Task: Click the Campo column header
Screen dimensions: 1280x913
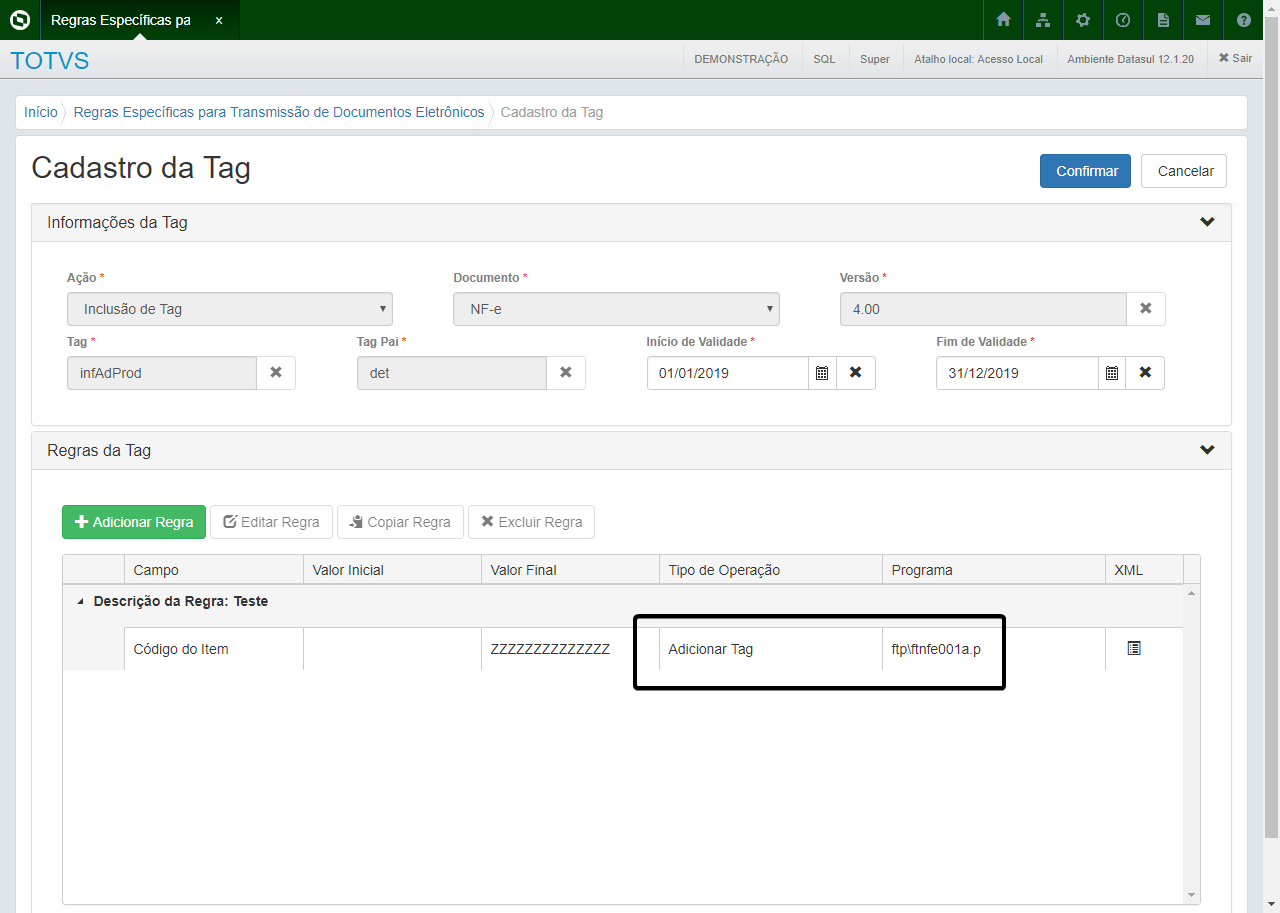Action: pos(213,570)
